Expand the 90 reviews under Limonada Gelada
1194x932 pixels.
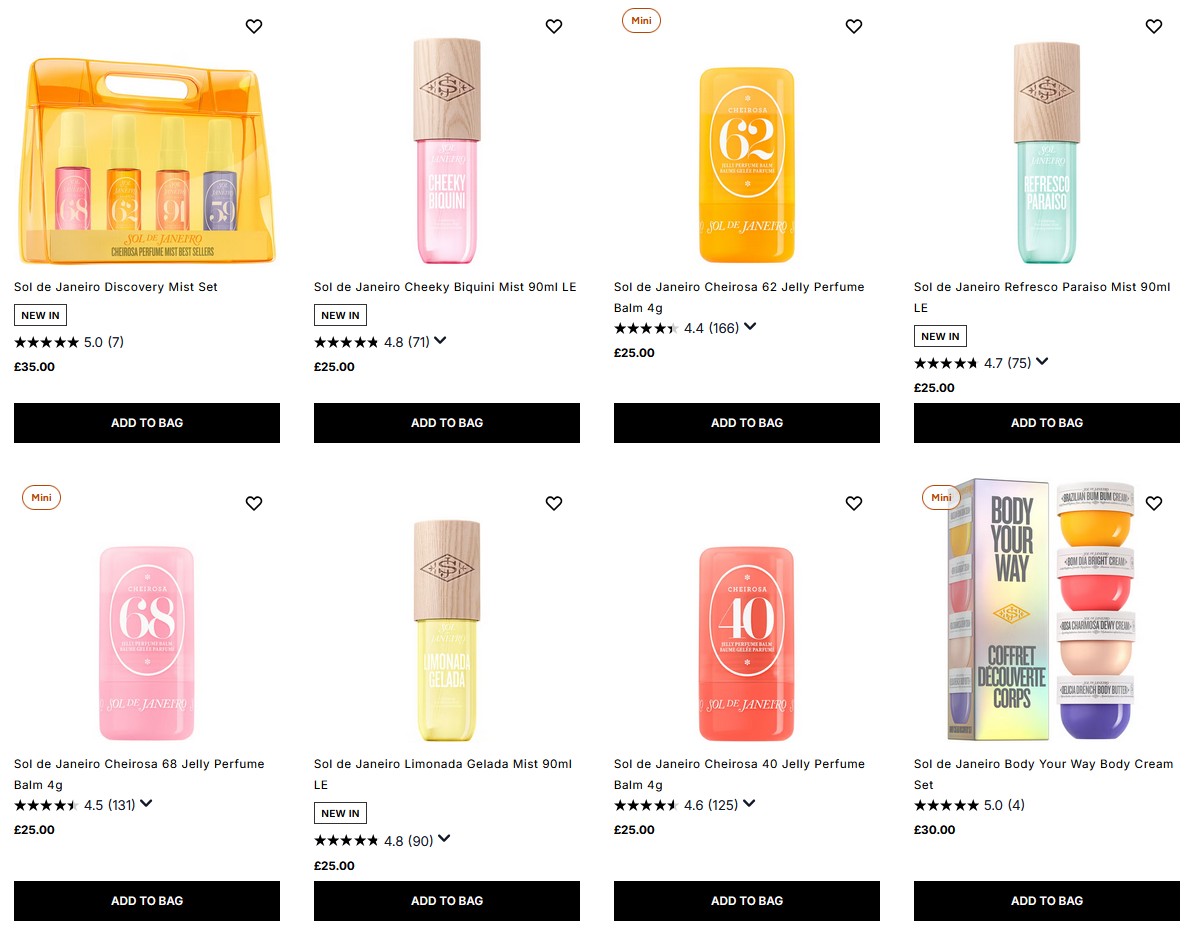click(x=445, y=840)
